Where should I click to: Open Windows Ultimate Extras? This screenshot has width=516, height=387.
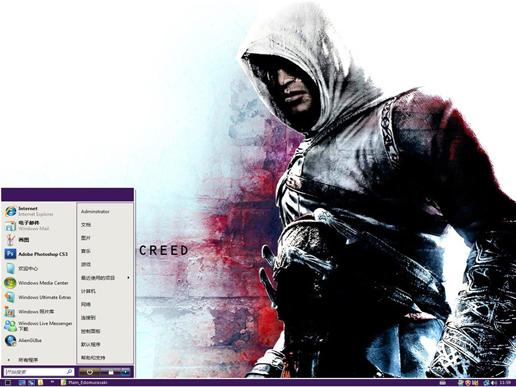click(38, 297)
